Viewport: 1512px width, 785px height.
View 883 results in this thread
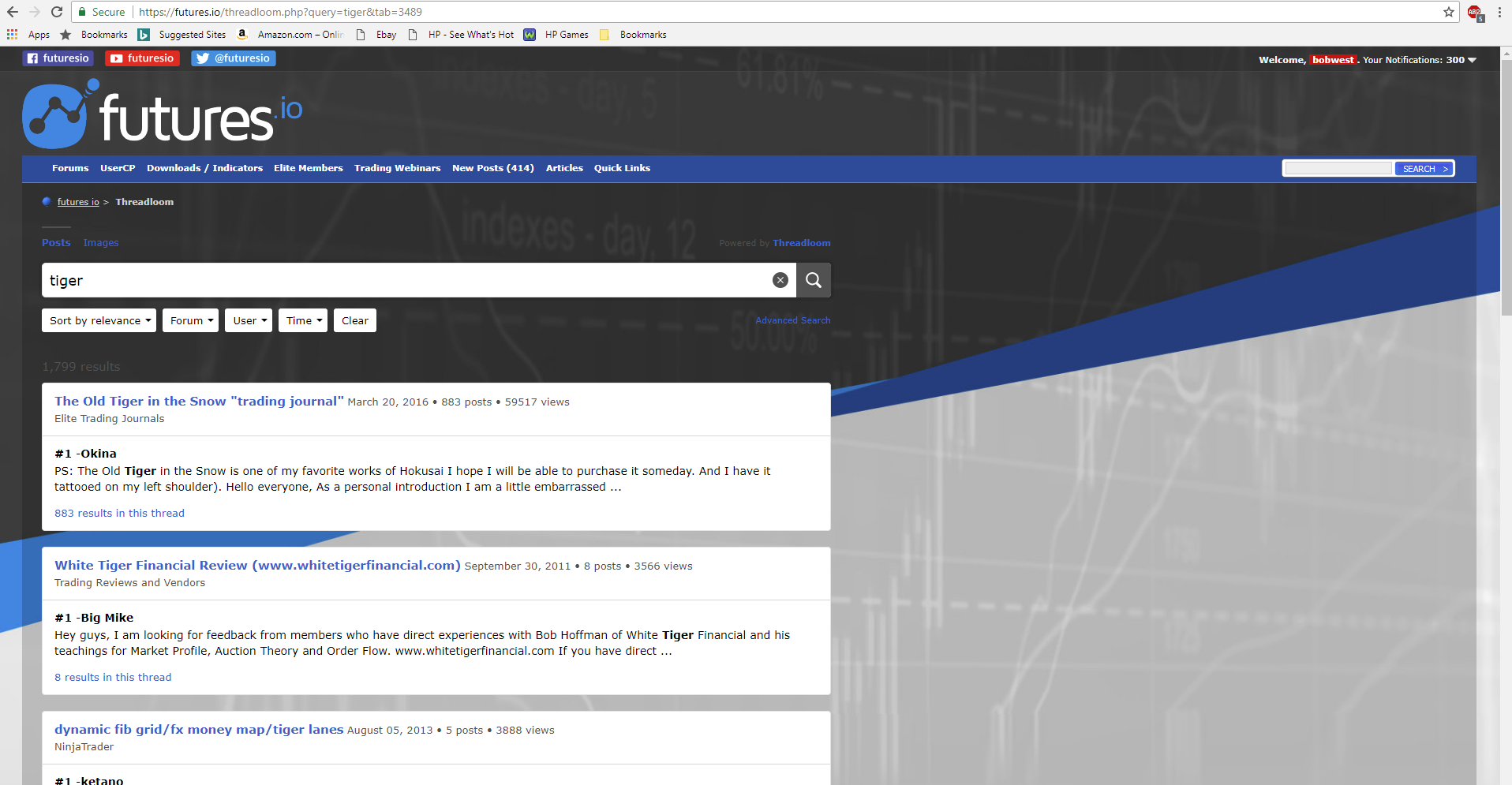(119, 513)
